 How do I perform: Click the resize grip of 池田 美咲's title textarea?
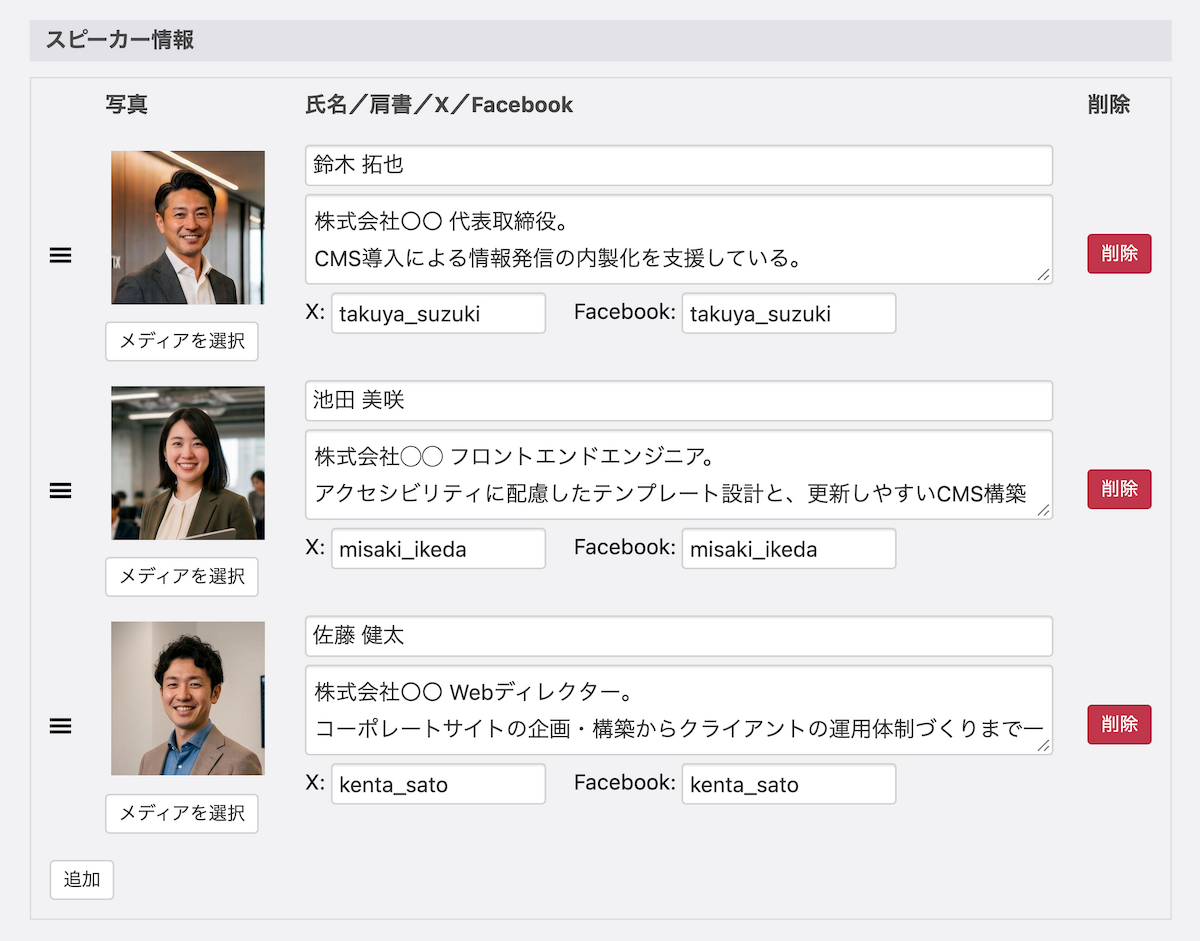click(1044, 510)
